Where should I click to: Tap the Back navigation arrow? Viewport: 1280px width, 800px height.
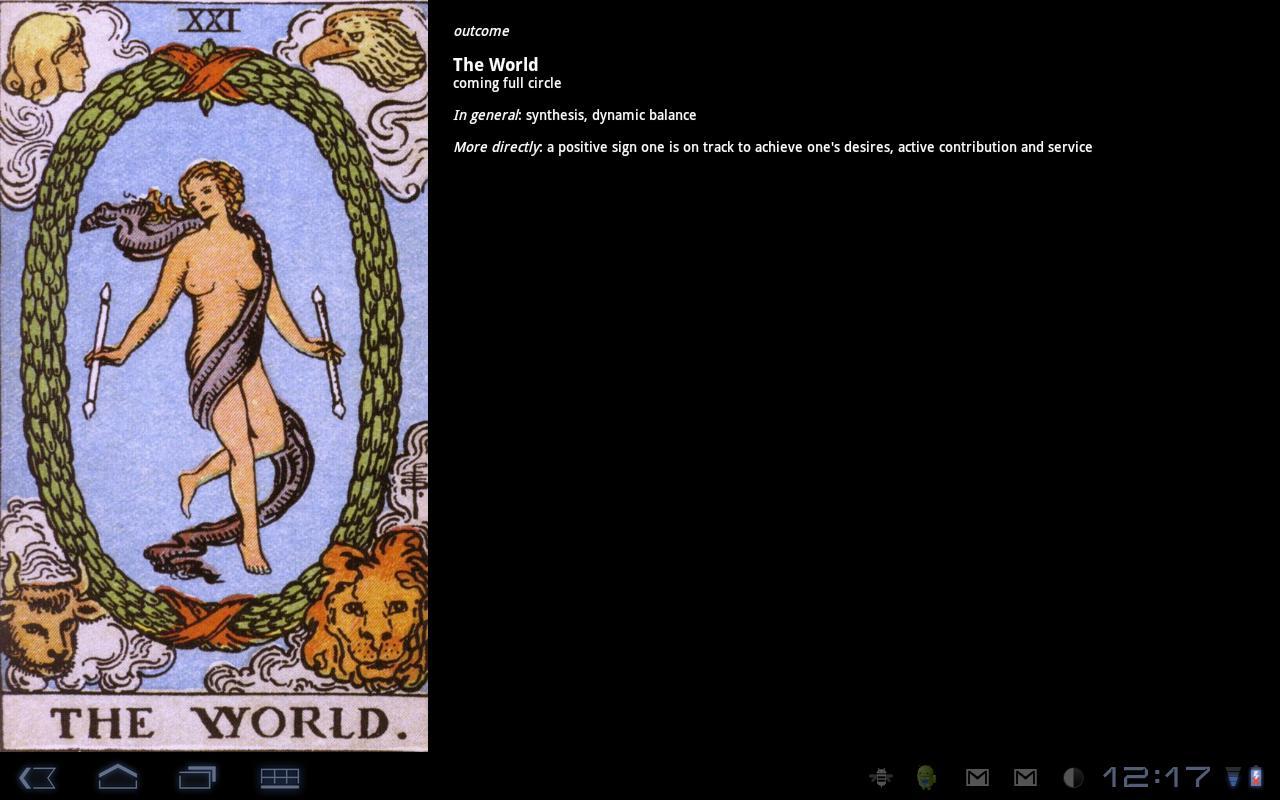tap(37, 777)
